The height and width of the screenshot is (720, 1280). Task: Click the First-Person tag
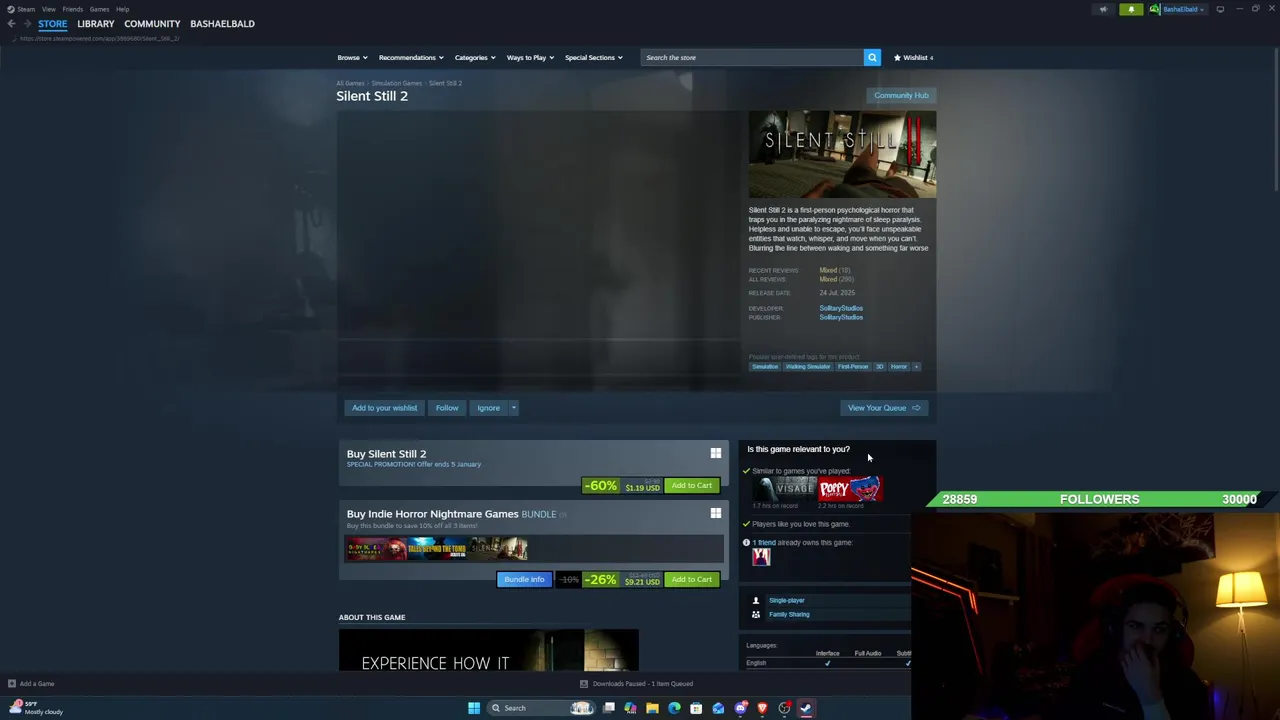pyautogui.click(x=853, y=367)
